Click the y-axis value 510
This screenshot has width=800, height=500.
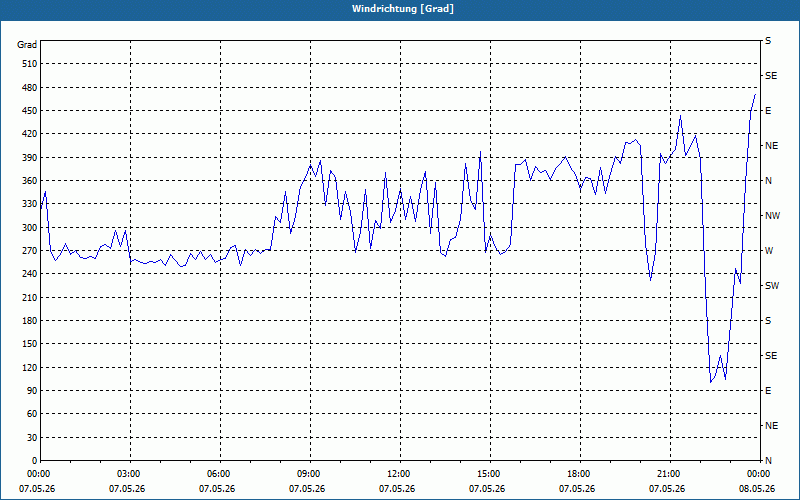click(30, 64)
